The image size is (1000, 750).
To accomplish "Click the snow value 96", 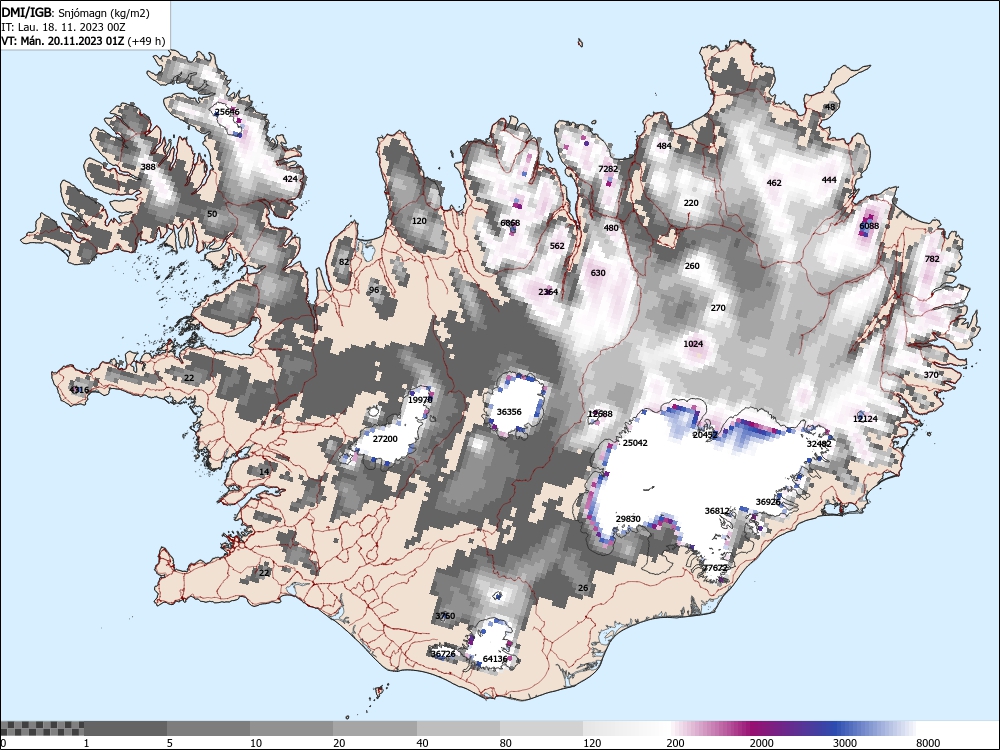I will pos(374,290).
